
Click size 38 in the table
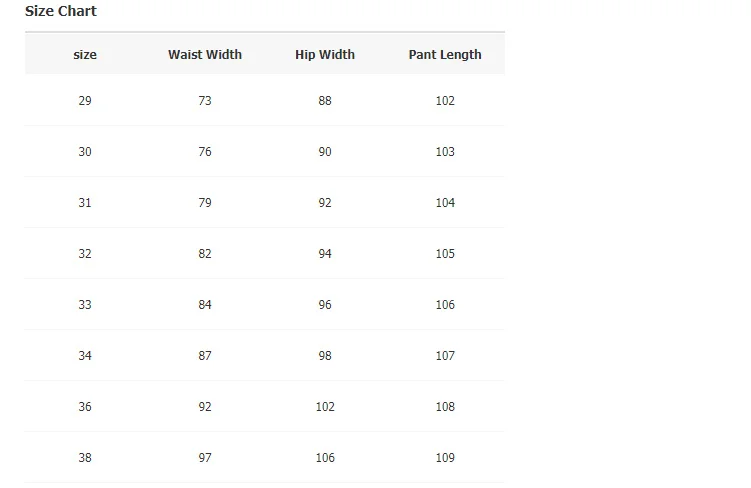pyautogui.click(x=85, y=458)
